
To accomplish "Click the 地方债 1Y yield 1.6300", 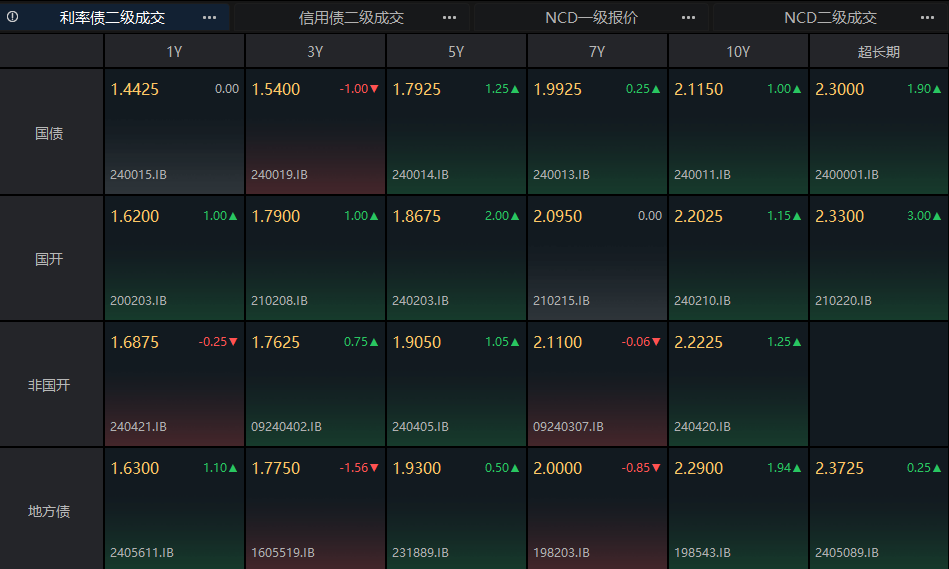I will tap(134, 468).
